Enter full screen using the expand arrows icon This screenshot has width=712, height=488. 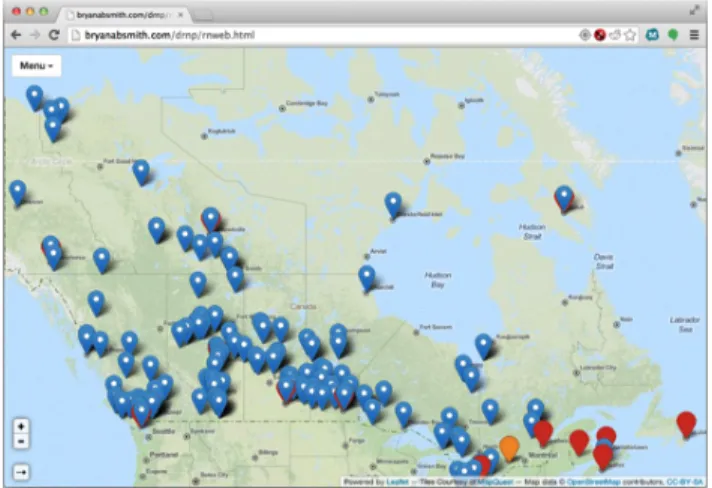click(694, 11)
